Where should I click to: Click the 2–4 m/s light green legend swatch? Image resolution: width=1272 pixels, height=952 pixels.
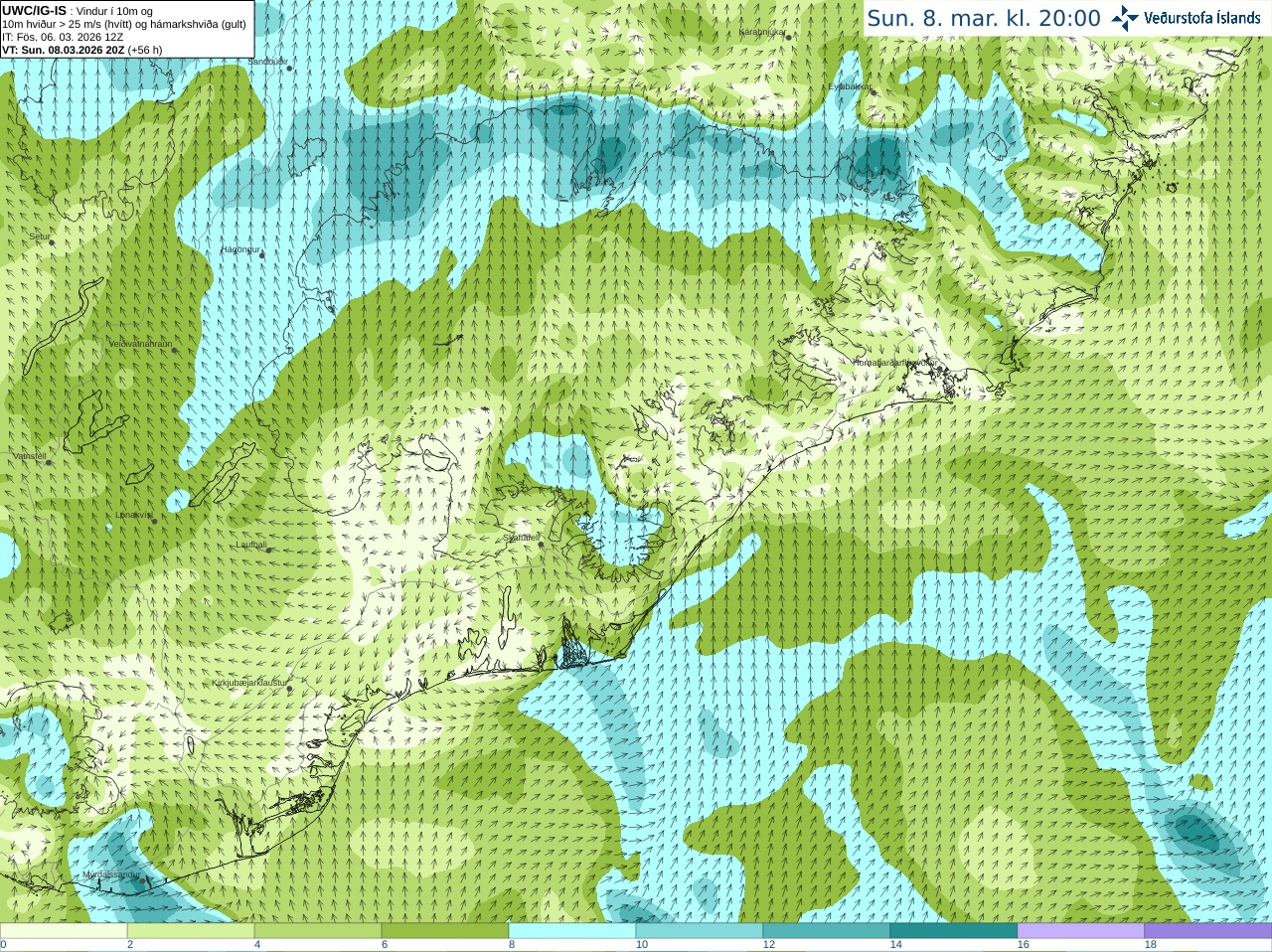191,931
